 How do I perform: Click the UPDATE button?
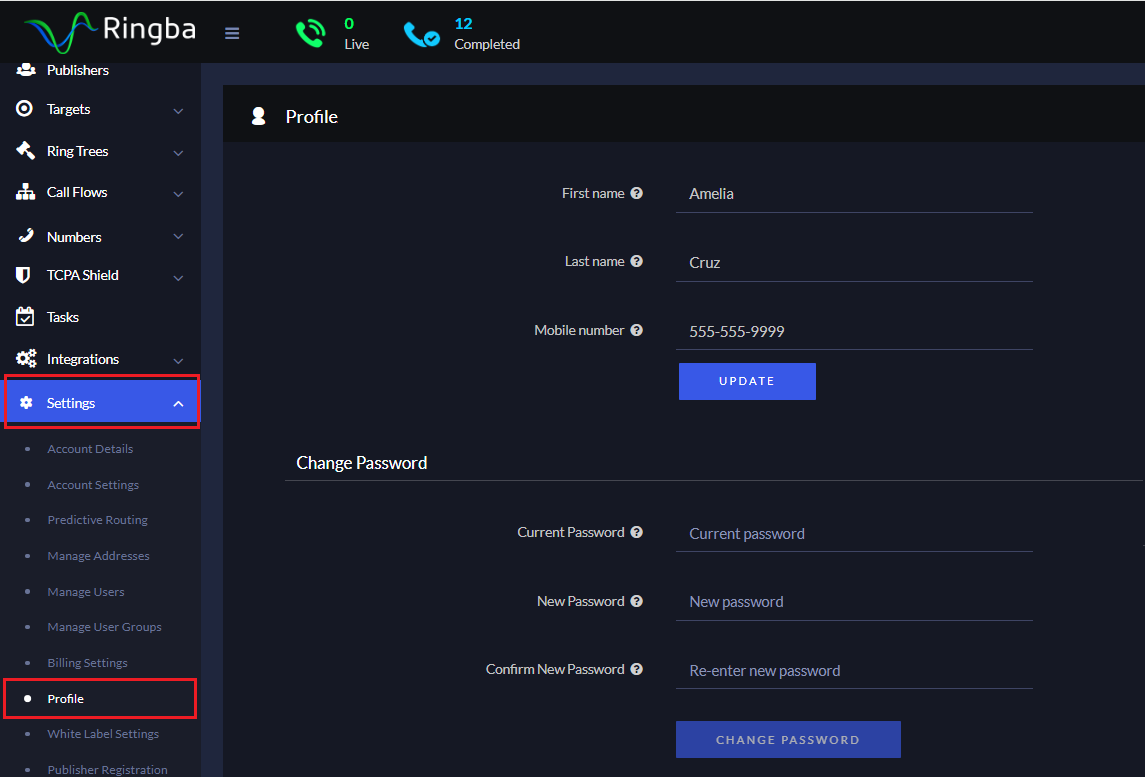747,381
